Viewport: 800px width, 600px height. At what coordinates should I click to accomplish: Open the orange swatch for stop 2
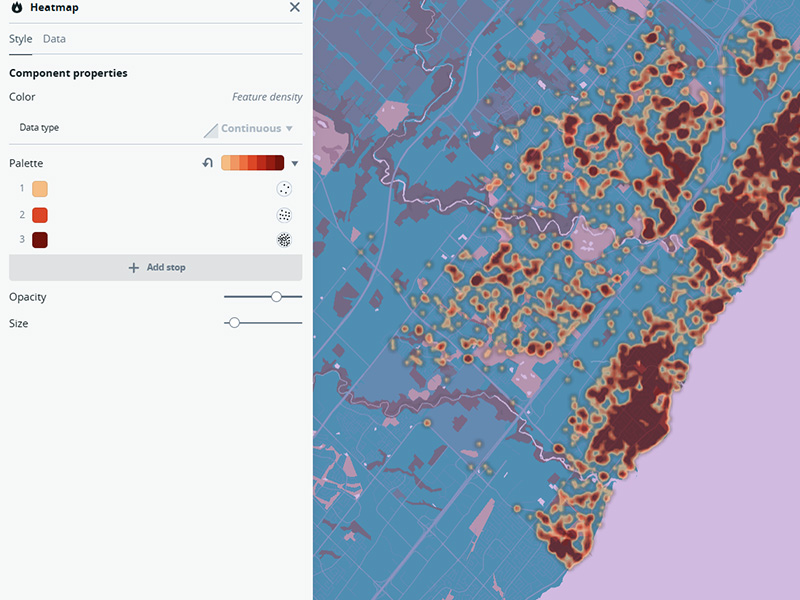point(38,214)
